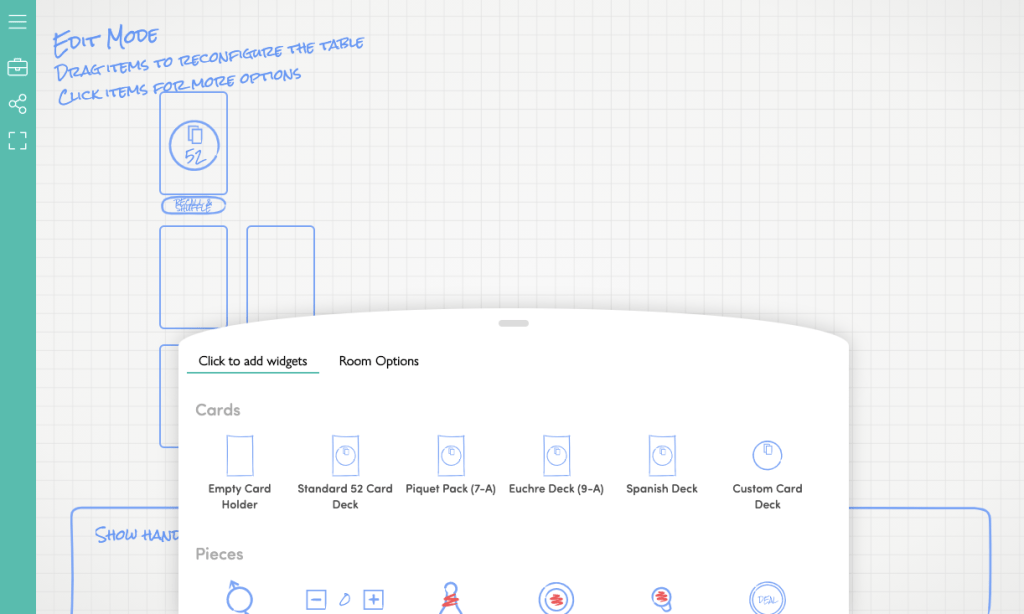Click the share icon in sidebar
This screenshot has width=1024, height=614.
tap(17, 104)
